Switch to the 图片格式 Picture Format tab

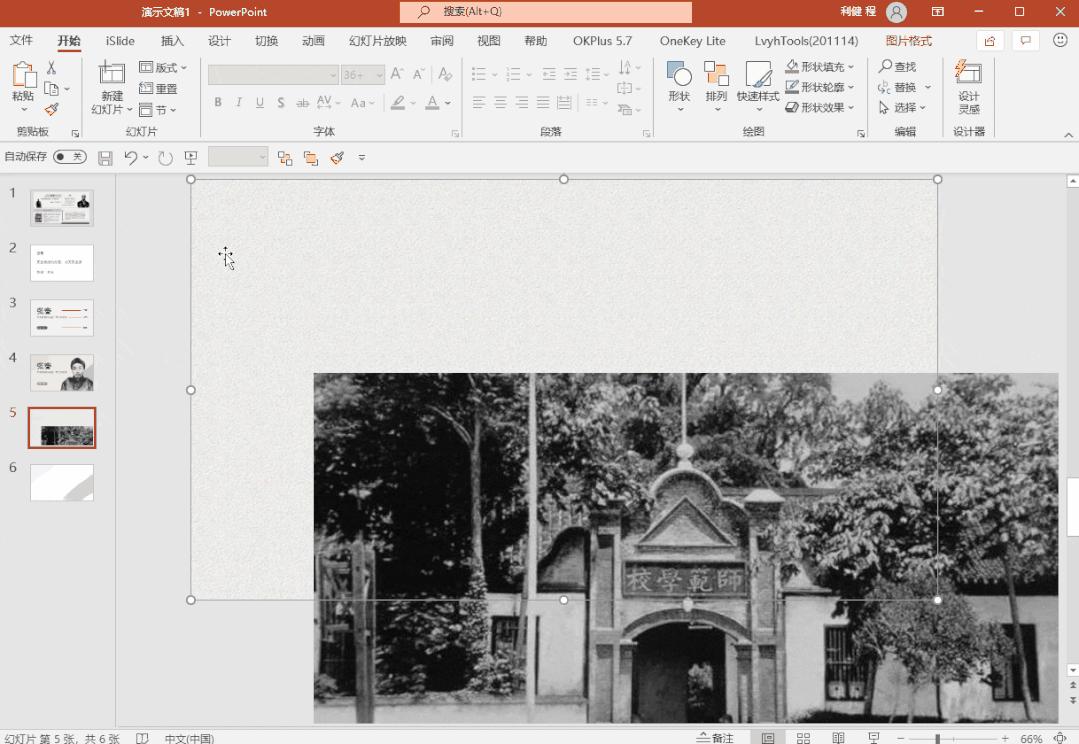(908, 41)
